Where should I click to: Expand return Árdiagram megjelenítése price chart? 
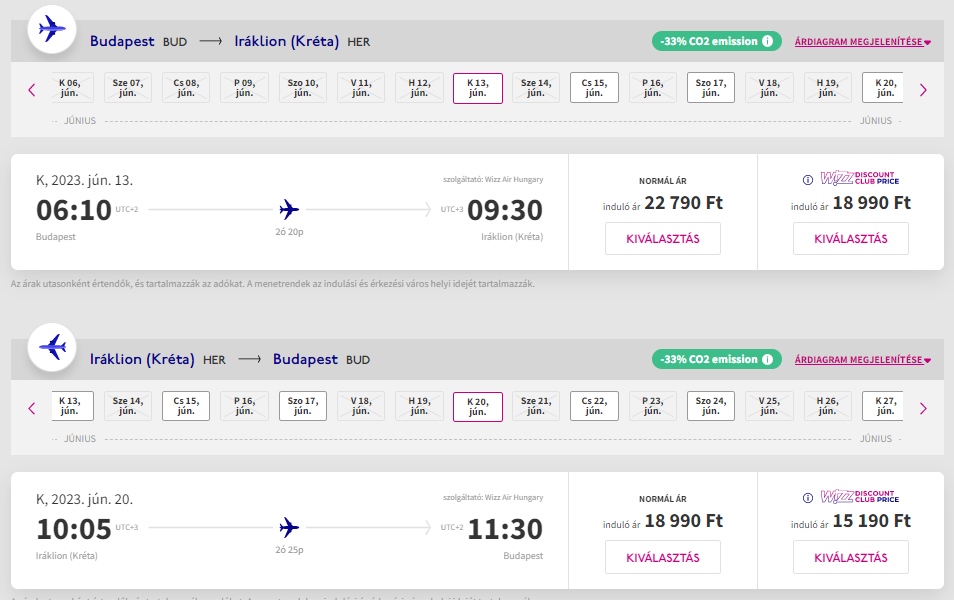click(x=862, y=360)
